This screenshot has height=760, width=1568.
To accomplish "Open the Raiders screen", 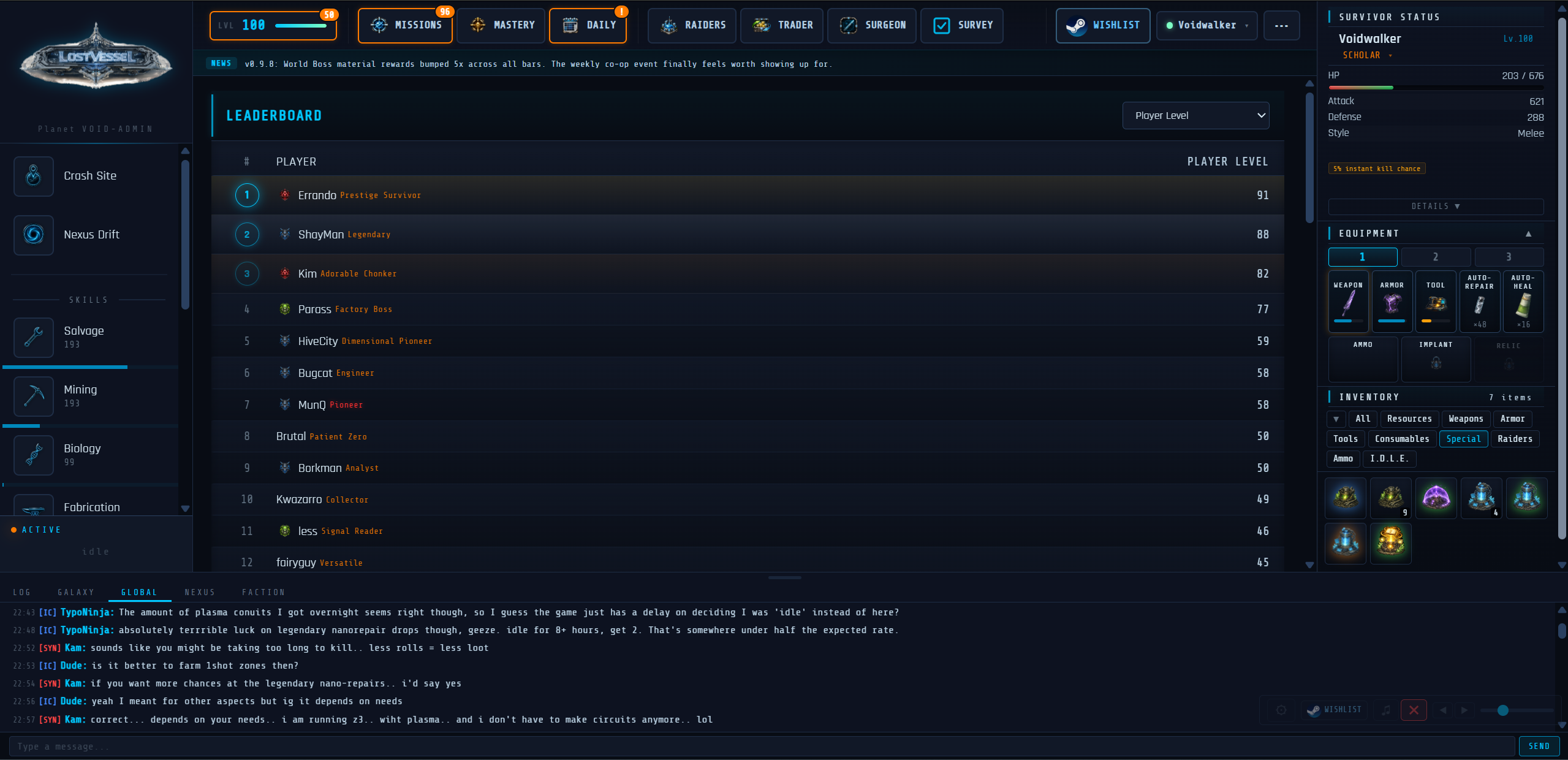I will tap(692, 26).
